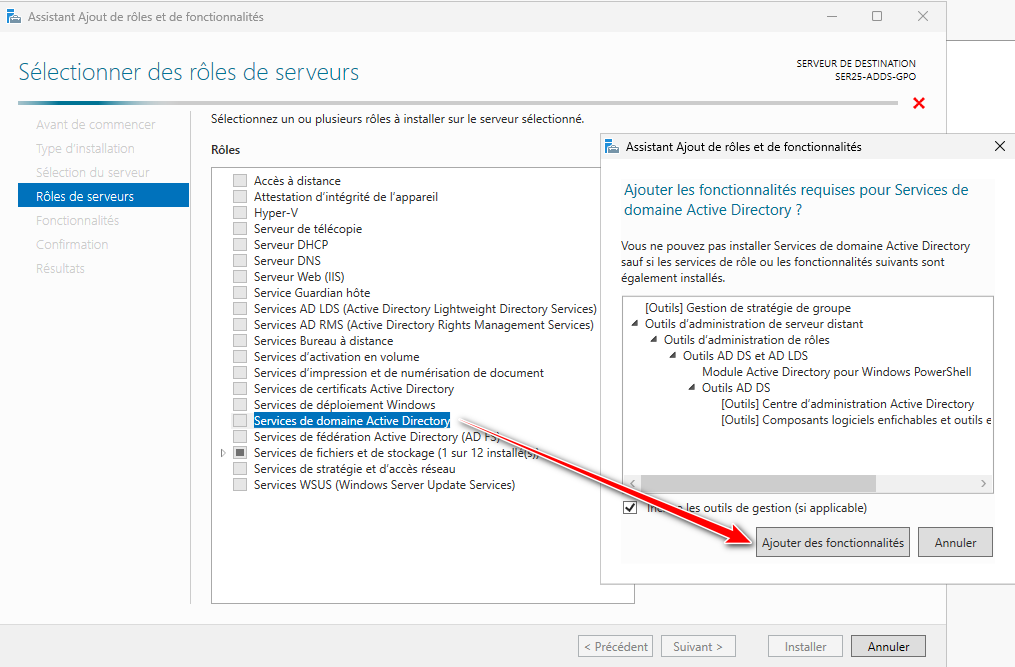
Task: Check the Services AD LDS checkbox
Action: click(x=240, y=309)
